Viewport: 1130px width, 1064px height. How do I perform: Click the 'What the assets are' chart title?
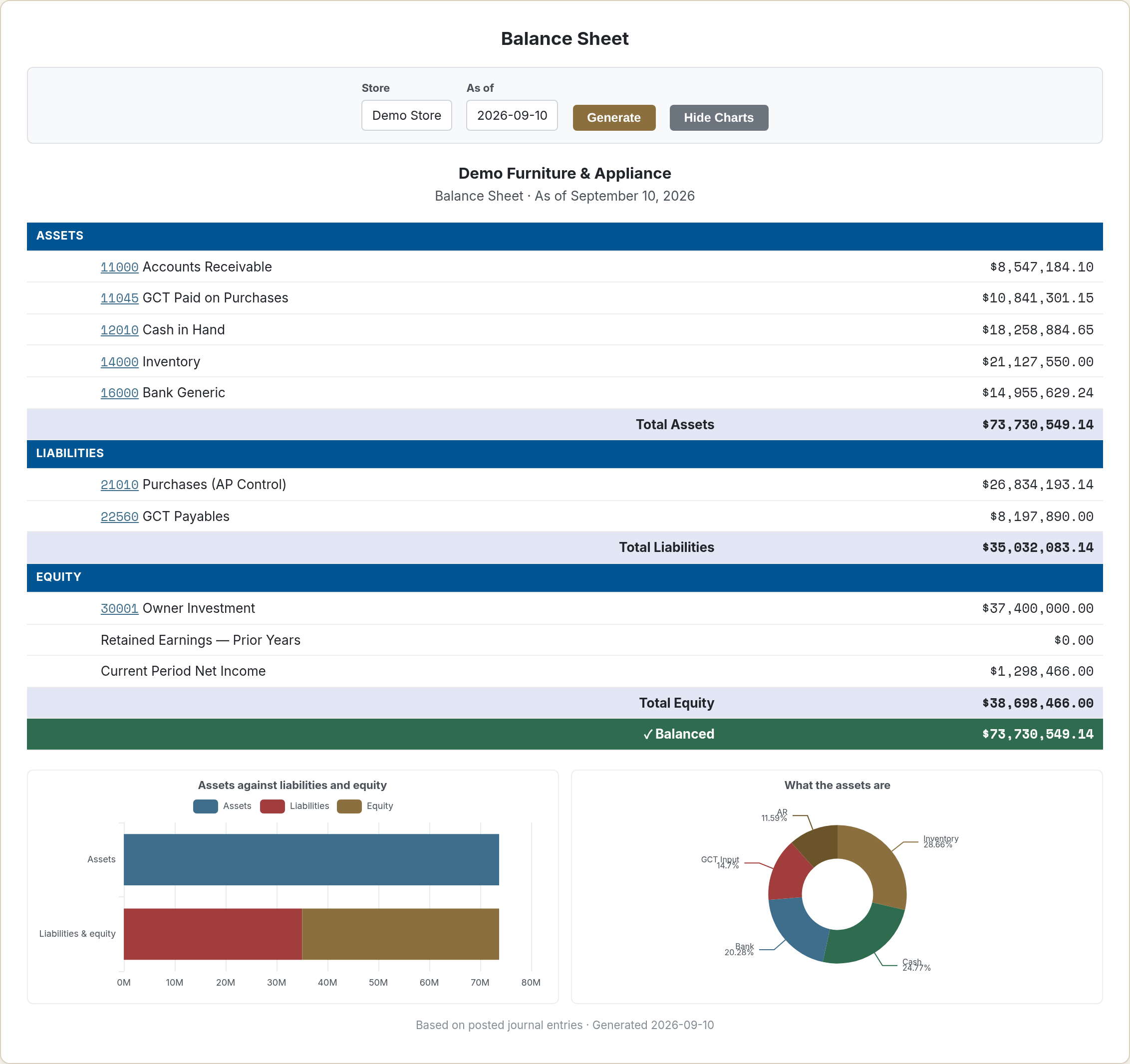[x=838, y=785]
